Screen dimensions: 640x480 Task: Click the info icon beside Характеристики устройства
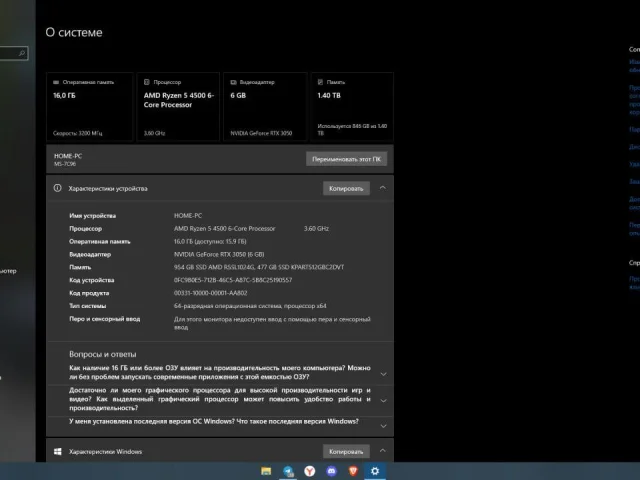[x=58, y=188]
